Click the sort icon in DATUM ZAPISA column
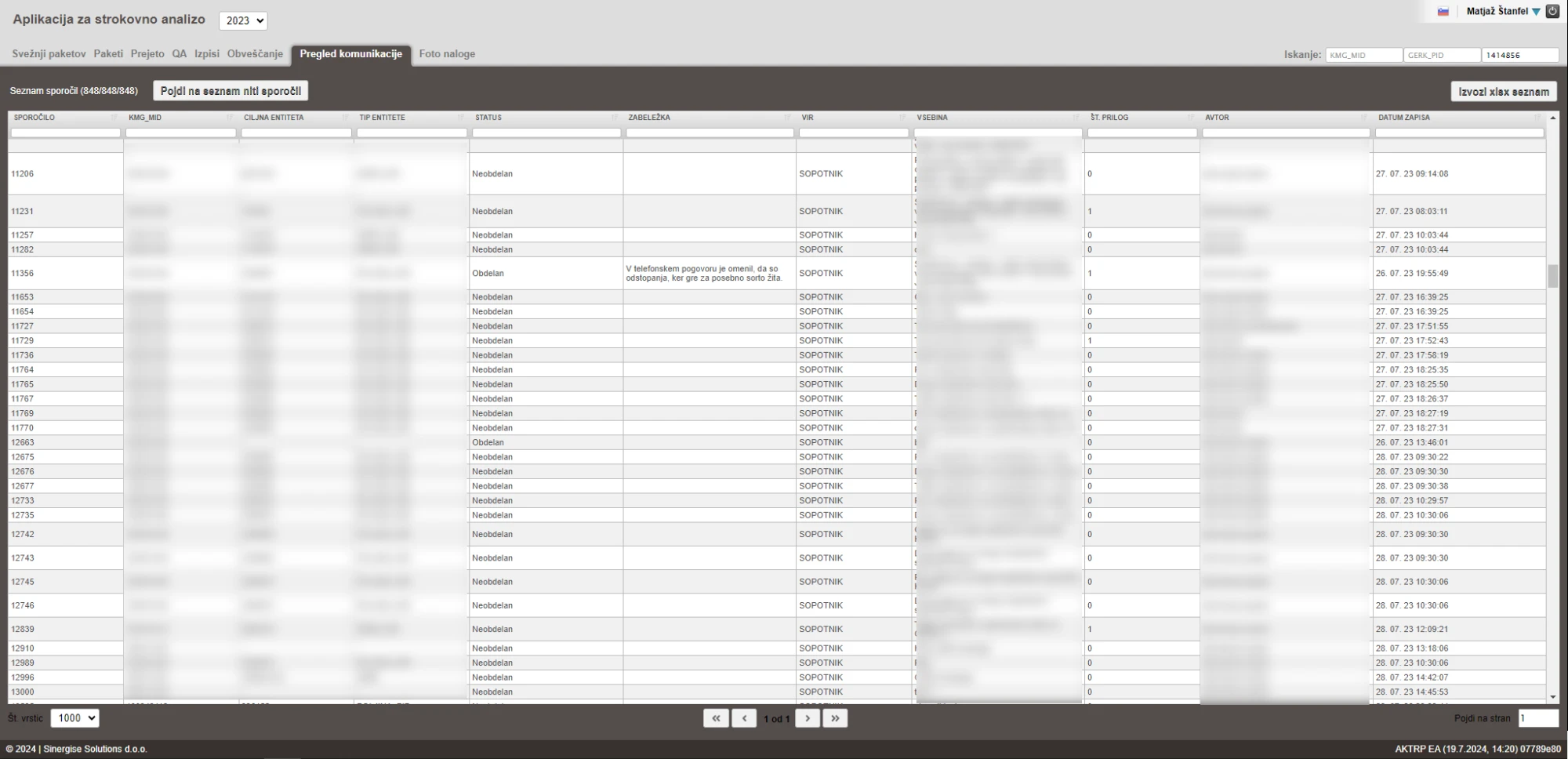 [1537, 118]
